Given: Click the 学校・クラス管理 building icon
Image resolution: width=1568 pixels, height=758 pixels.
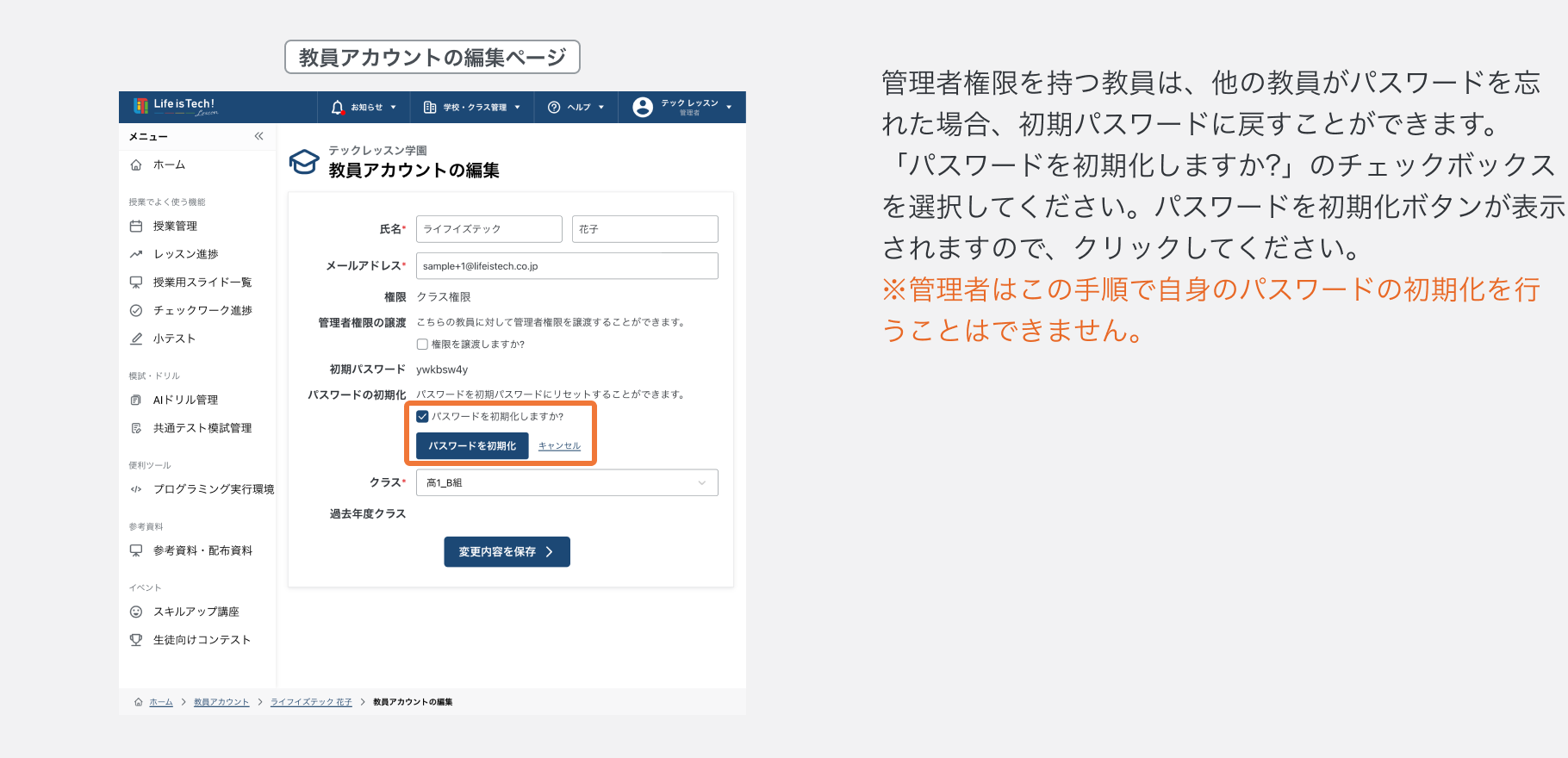Looking at the screenshot, I should pos(430,108).
